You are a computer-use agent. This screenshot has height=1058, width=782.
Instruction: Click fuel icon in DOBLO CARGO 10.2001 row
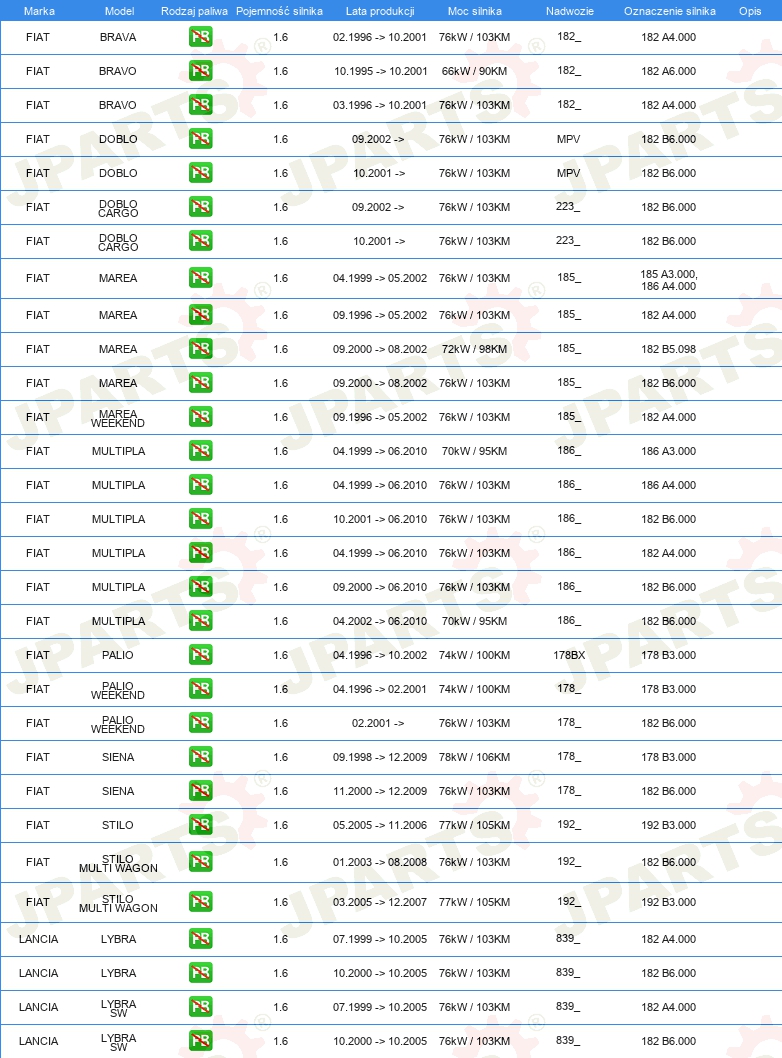pos(200,240)
